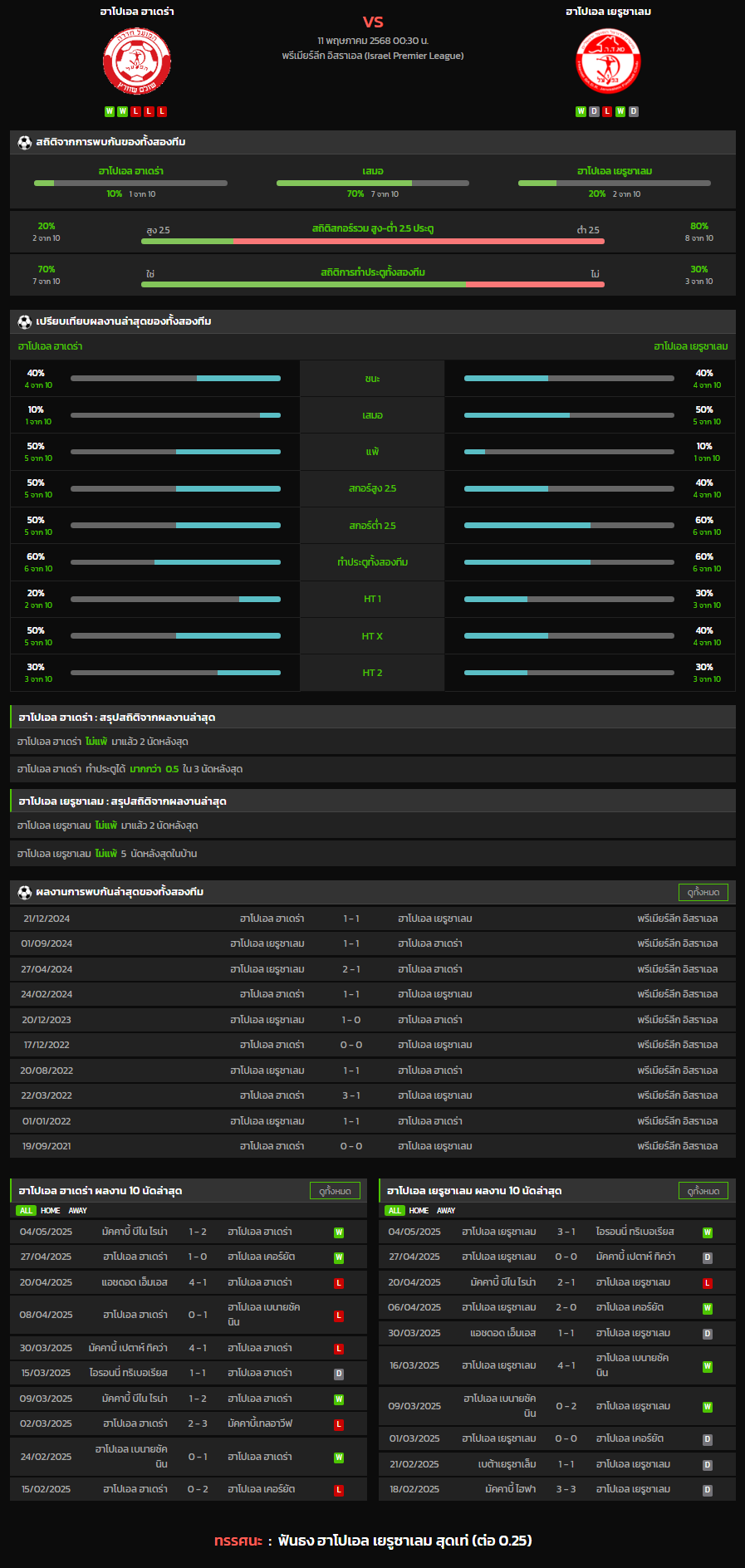This screenshot has height=1568, width=745.
Task: Click the both-teams-to-score (ใช่/ไม่) bar
Action: pos(373,284)
